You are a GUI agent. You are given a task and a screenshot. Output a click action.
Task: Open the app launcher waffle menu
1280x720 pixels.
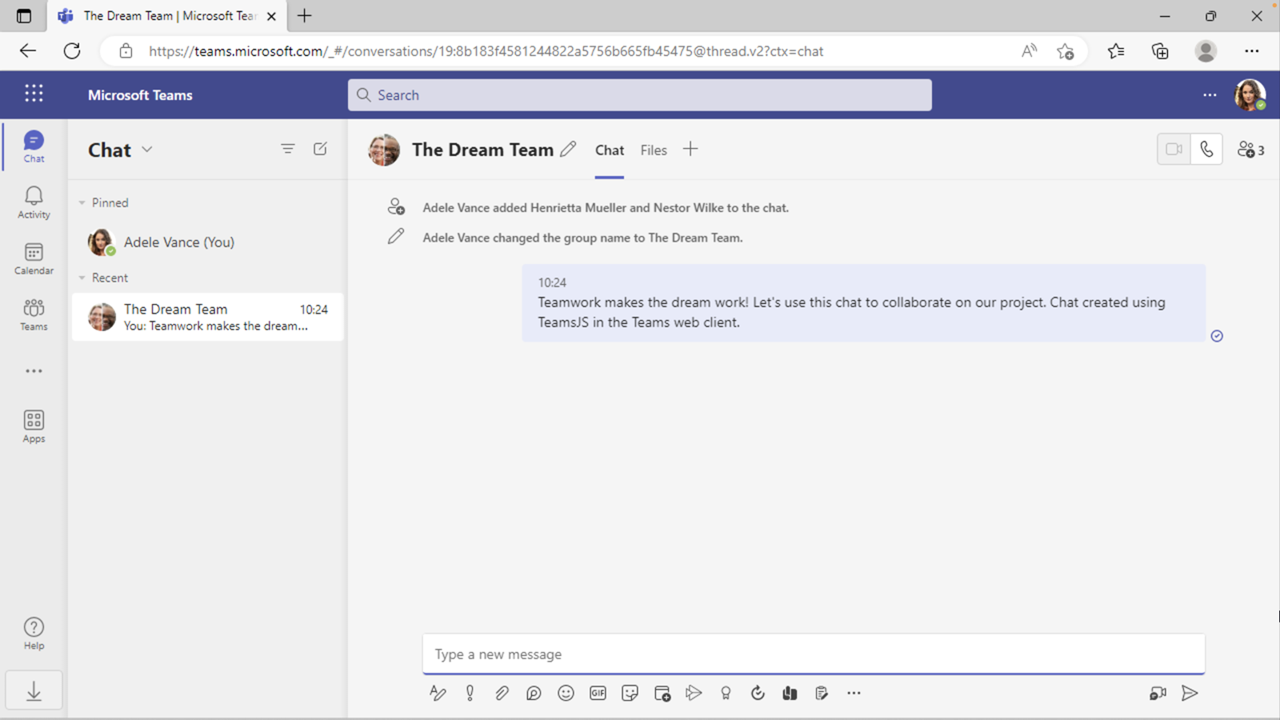pyautogui.click(x=34, y=94)
